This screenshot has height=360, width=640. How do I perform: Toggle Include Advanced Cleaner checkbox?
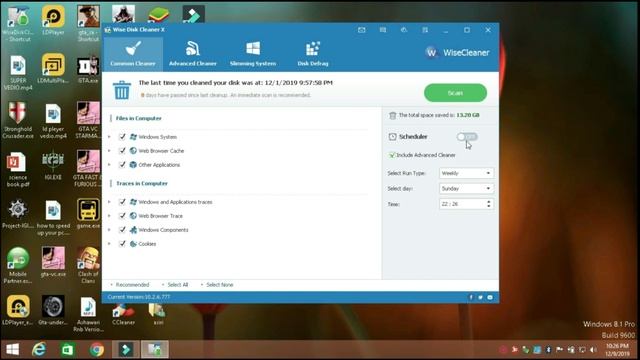point(392,155)
